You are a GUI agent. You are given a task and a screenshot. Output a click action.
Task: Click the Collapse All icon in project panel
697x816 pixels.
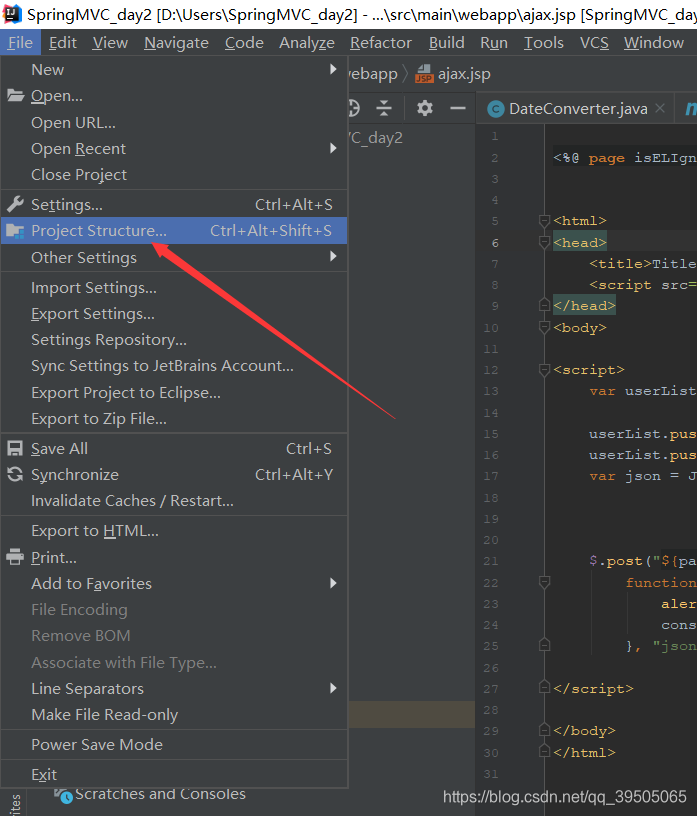(x=384, y=108)
